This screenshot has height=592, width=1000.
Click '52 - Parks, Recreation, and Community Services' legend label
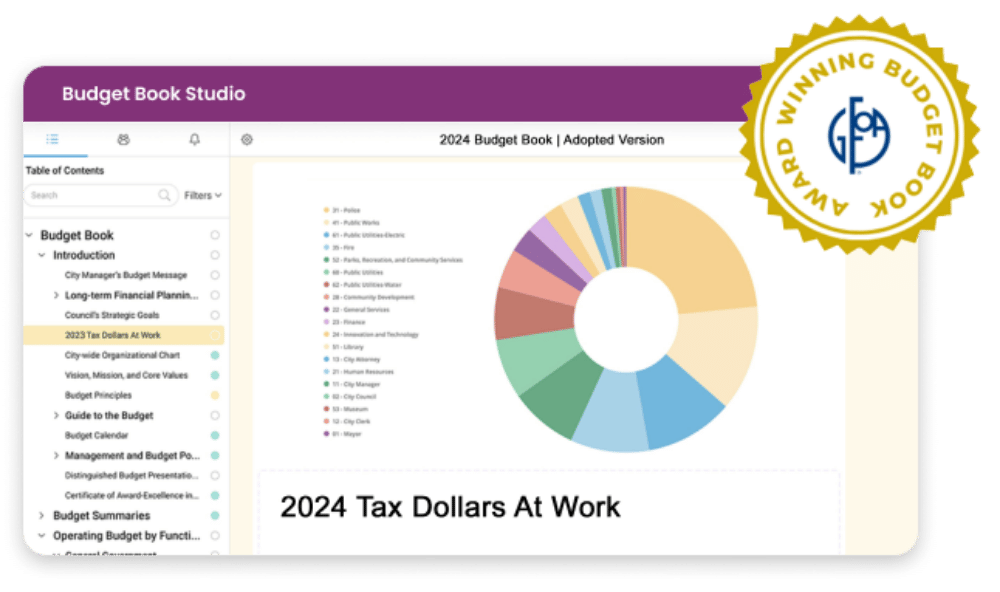coord(397,260)
